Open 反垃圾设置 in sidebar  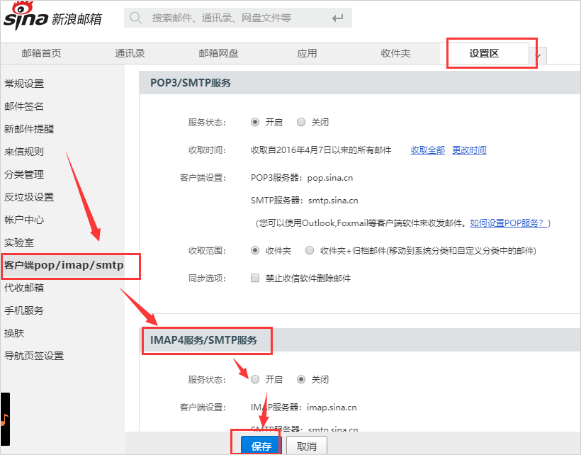[x=29, y=197]
